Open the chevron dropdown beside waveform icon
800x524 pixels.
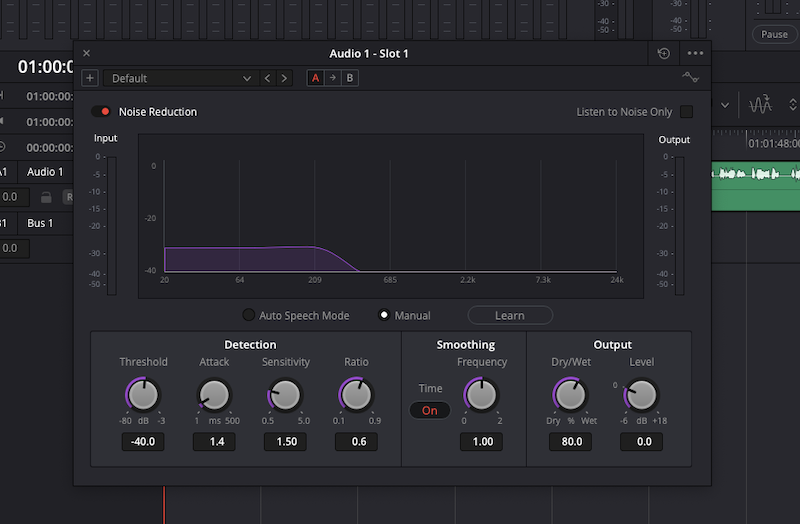pyautogui.click(x=724, y=105)
